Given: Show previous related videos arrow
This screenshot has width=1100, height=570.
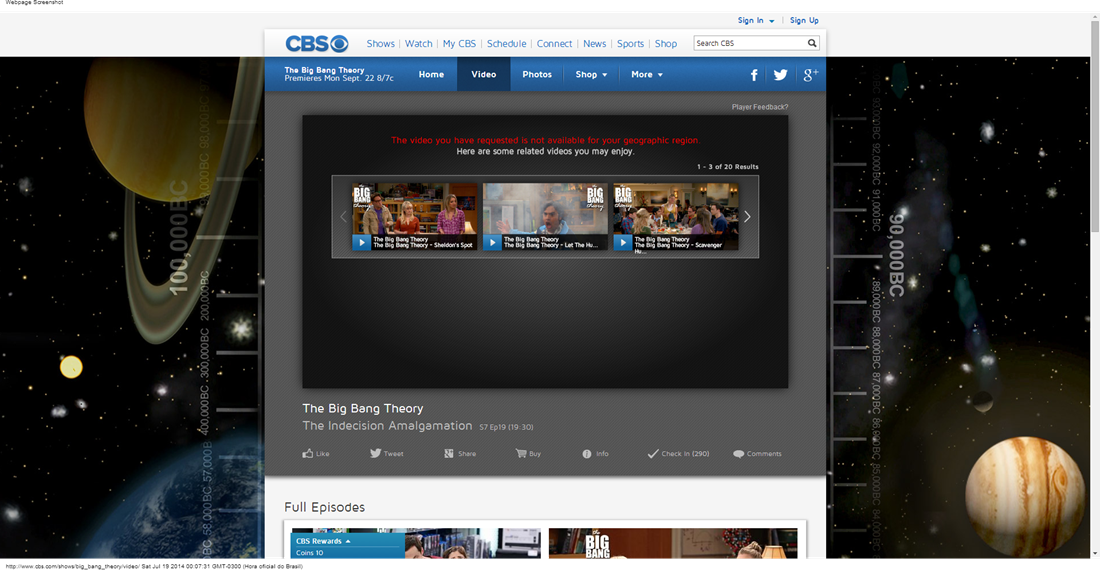Looking at the screenshot, I should [x=343, y=217].
